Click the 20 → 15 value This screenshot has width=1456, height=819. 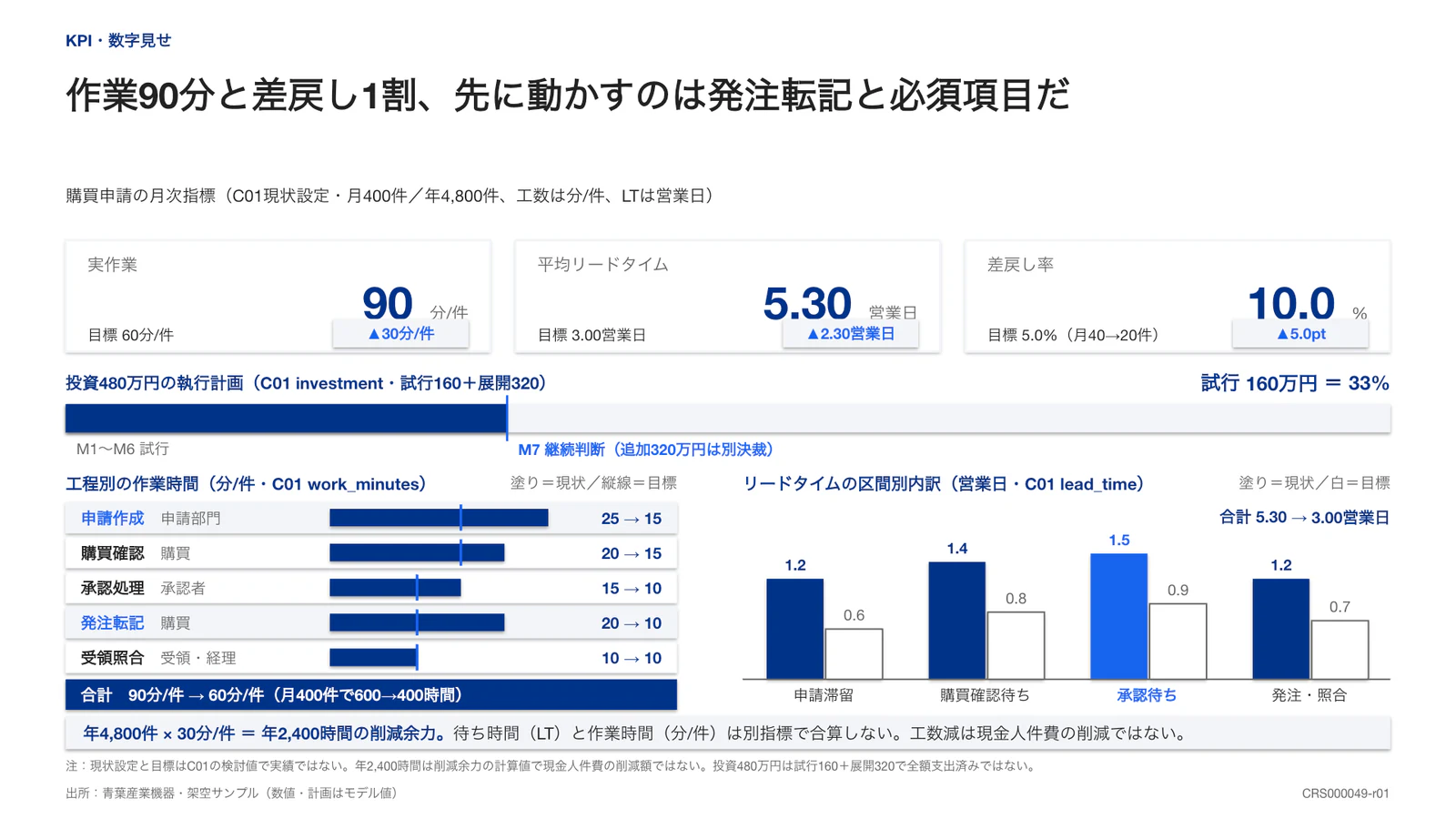[x=632, y=553]
